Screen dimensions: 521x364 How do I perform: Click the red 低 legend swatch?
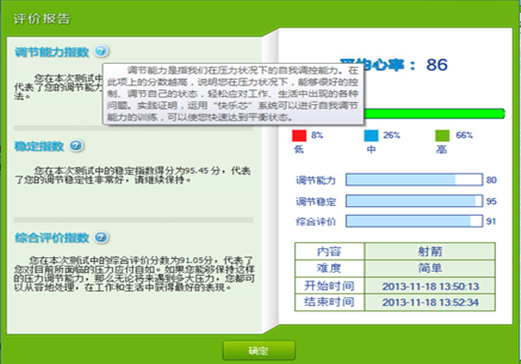tap(299, 136)
